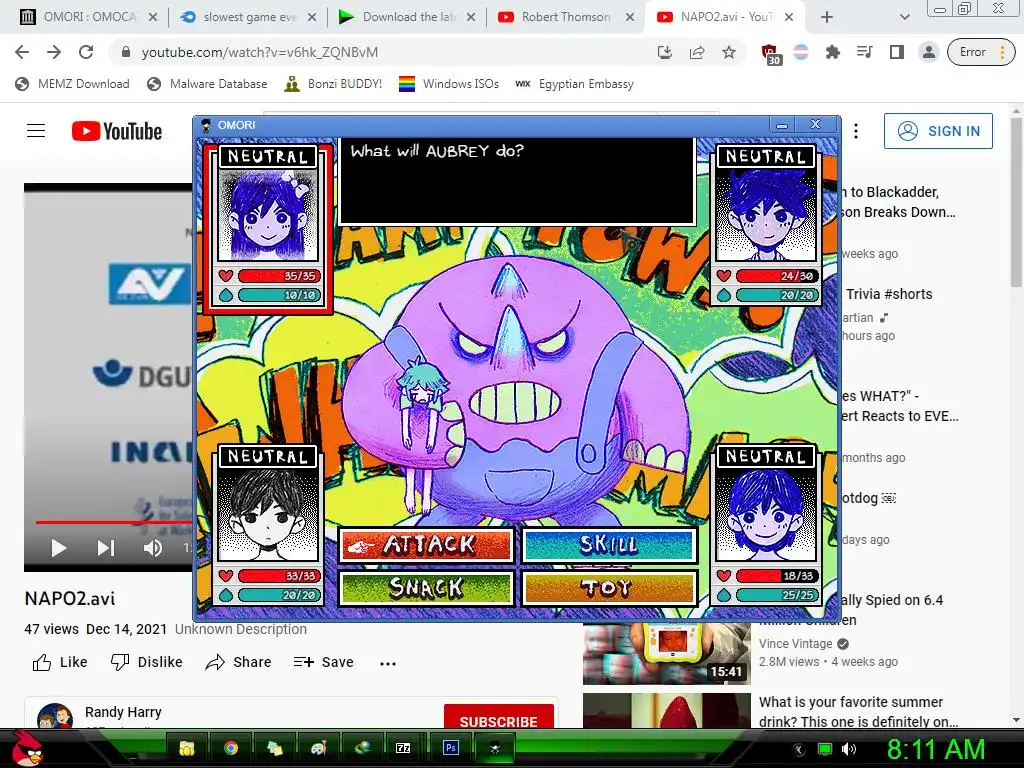Choose ATTACK in the OMORI battle menu
The height and width of the screenshot is (768, 1024).
[x=426, y=545]
